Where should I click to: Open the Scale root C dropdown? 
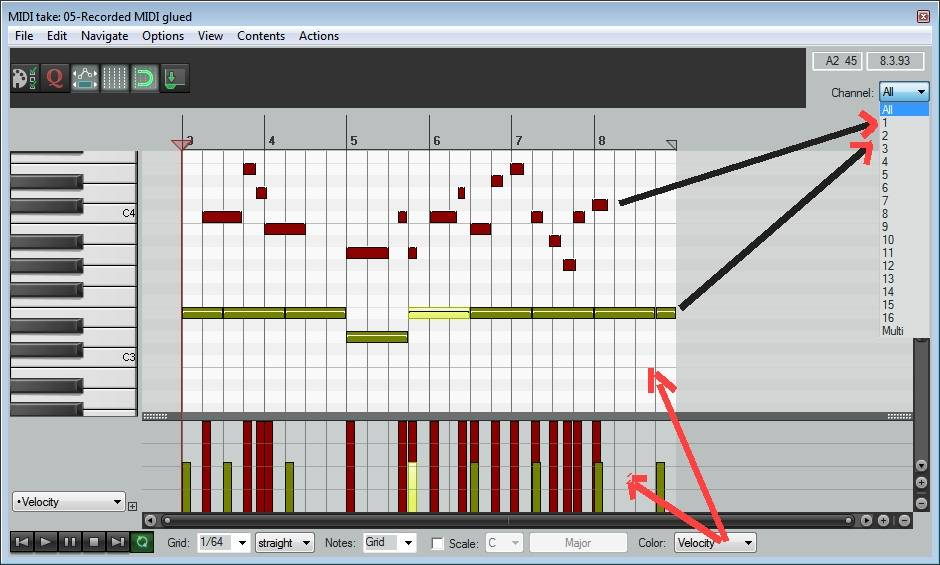[x=504, y=543]
